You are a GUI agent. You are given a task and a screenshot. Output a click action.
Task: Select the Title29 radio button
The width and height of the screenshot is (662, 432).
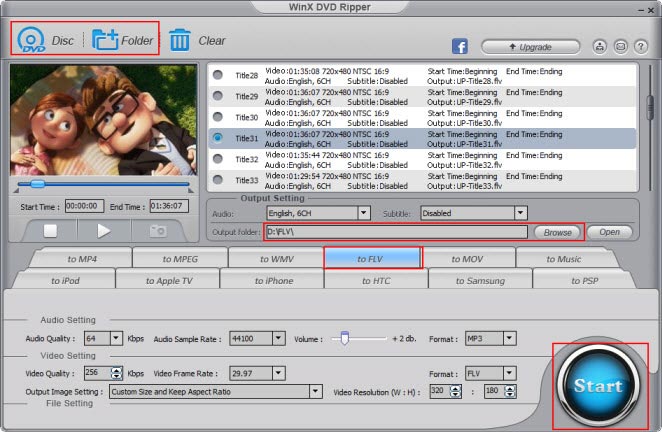tap(217, 96)
